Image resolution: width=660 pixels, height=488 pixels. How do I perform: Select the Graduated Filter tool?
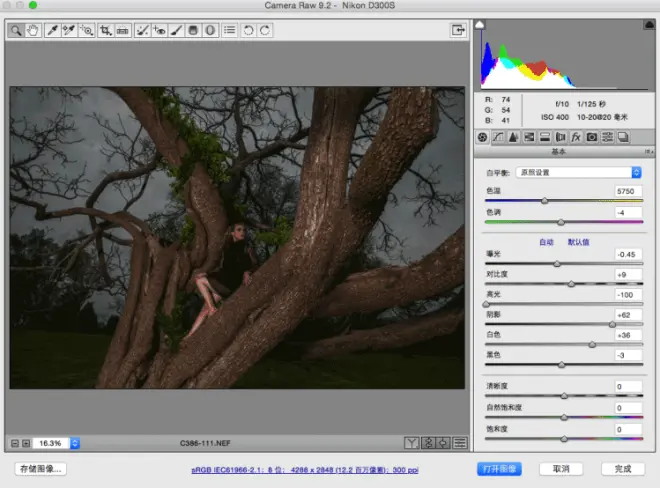[x=193, y=30]
